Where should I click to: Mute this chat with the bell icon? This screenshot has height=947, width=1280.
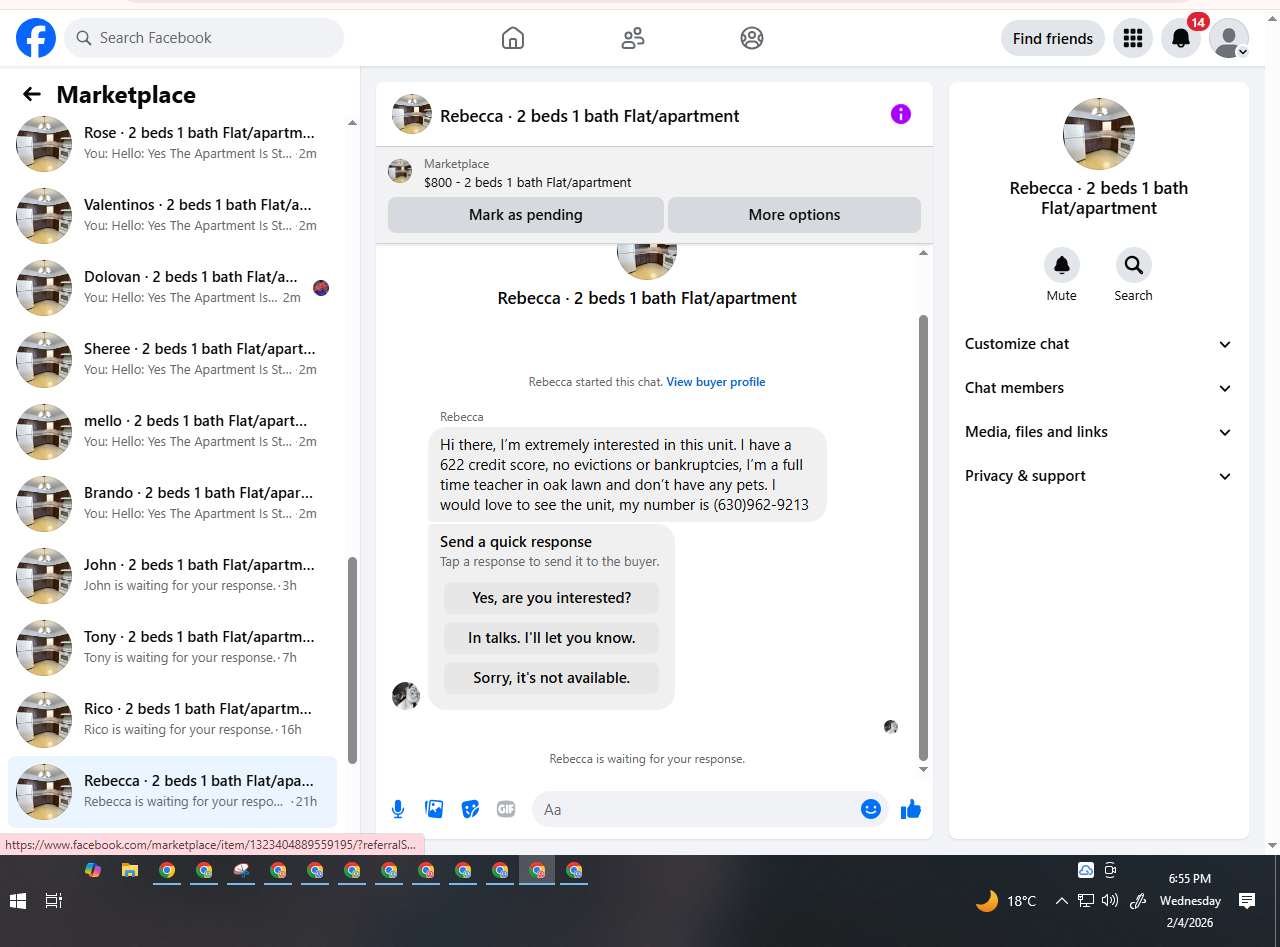(x=1062, y=265)
